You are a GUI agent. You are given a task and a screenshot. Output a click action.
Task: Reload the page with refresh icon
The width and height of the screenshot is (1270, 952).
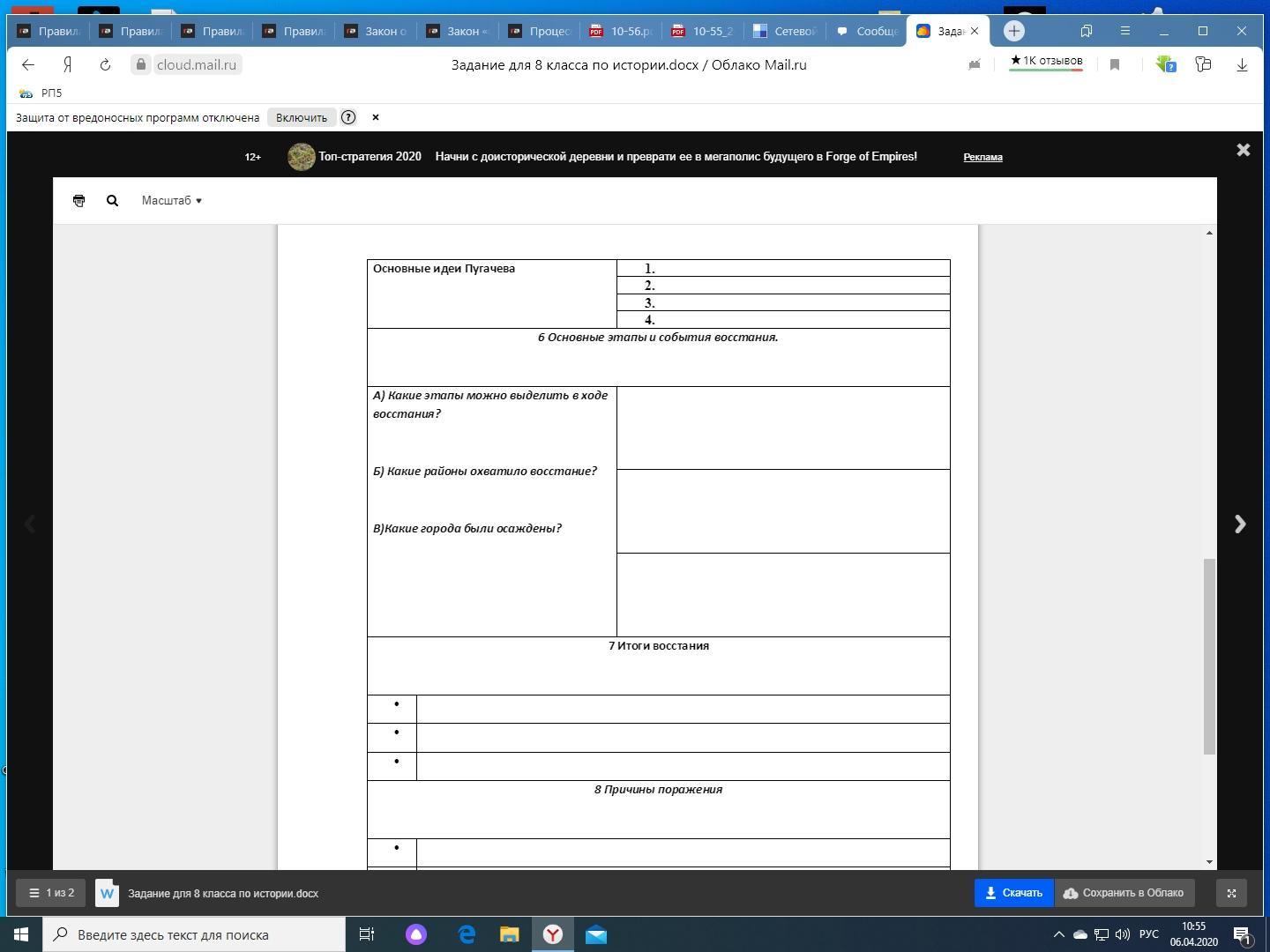pyautogui.click(x=105, y=64)
